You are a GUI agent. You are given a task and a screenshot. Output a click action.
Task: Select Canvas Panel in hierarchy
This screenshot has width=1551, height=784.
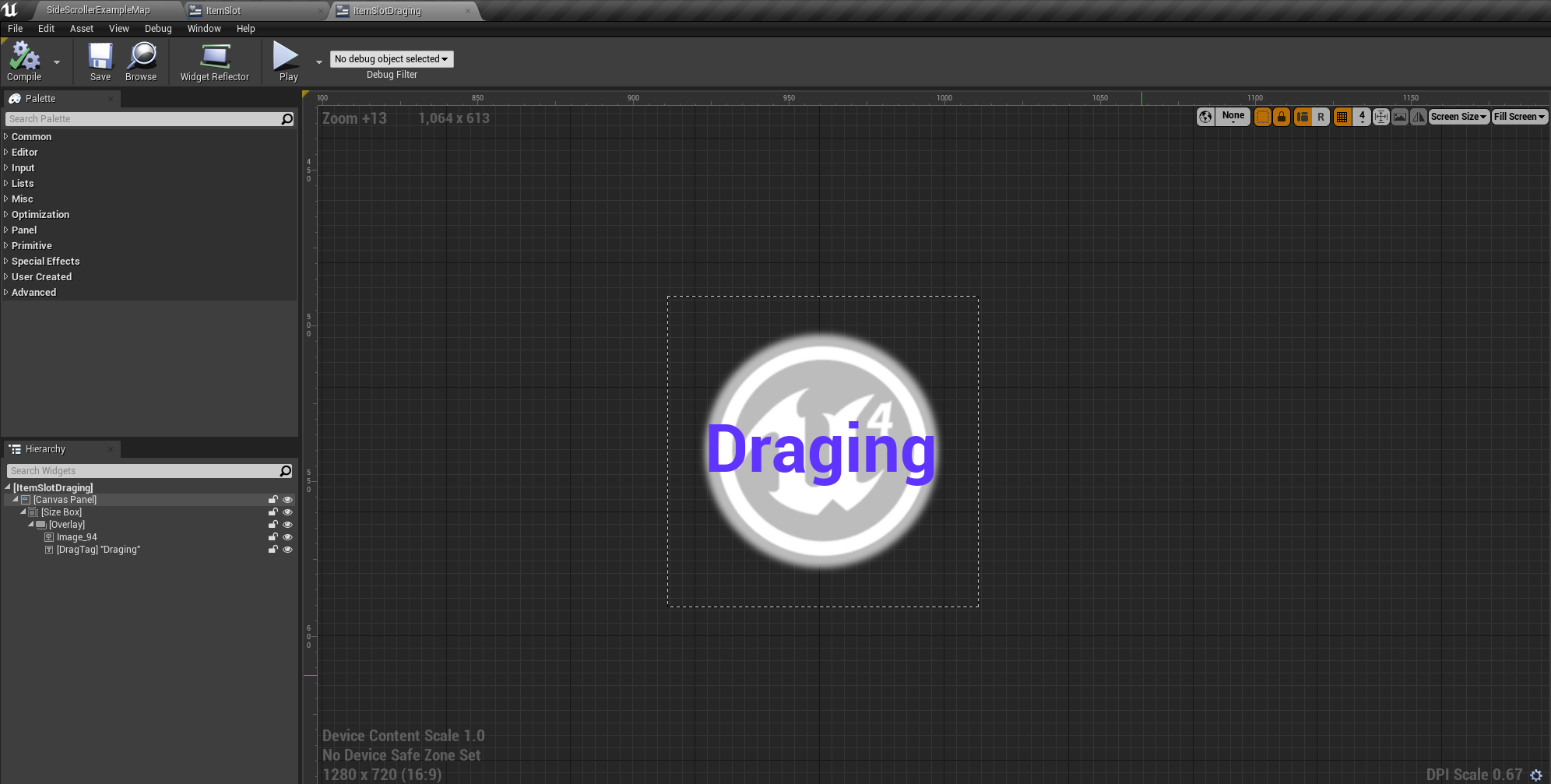[65, 500]
